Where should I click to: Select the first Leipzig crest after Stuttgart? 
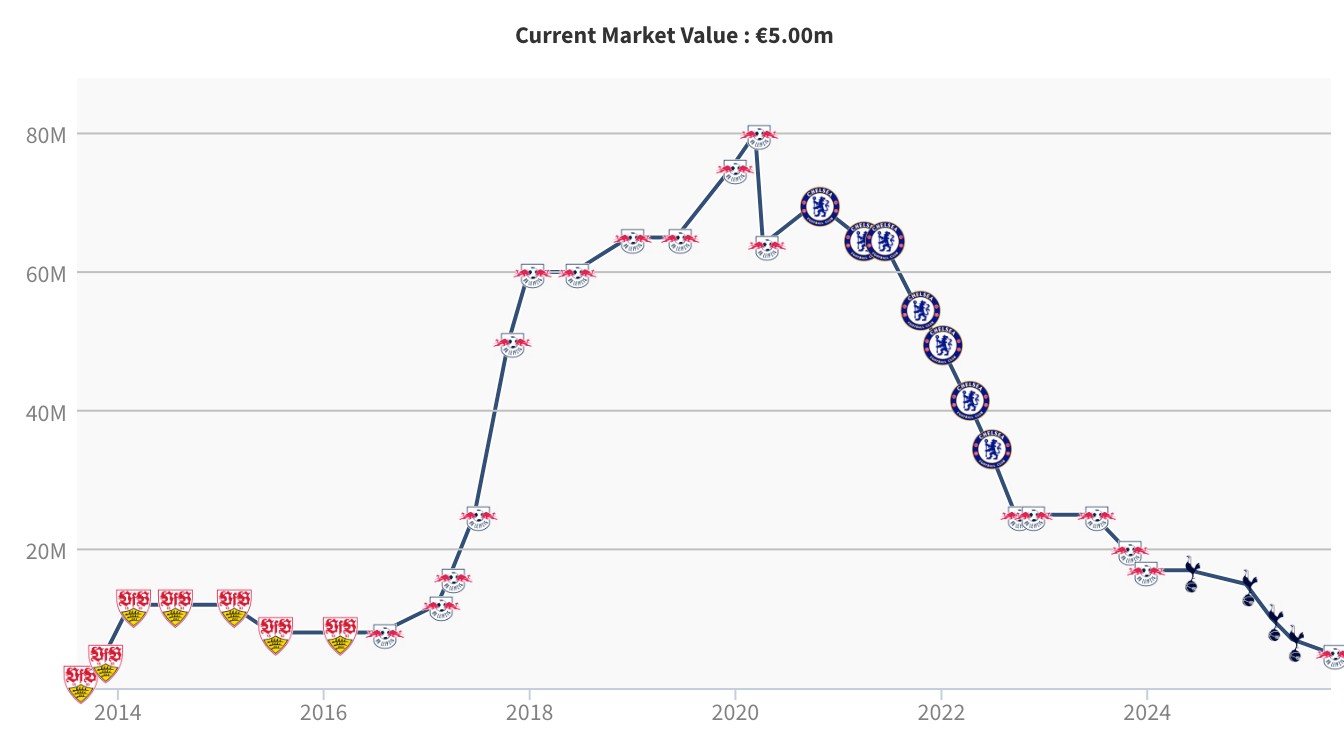tap(385, 635)
